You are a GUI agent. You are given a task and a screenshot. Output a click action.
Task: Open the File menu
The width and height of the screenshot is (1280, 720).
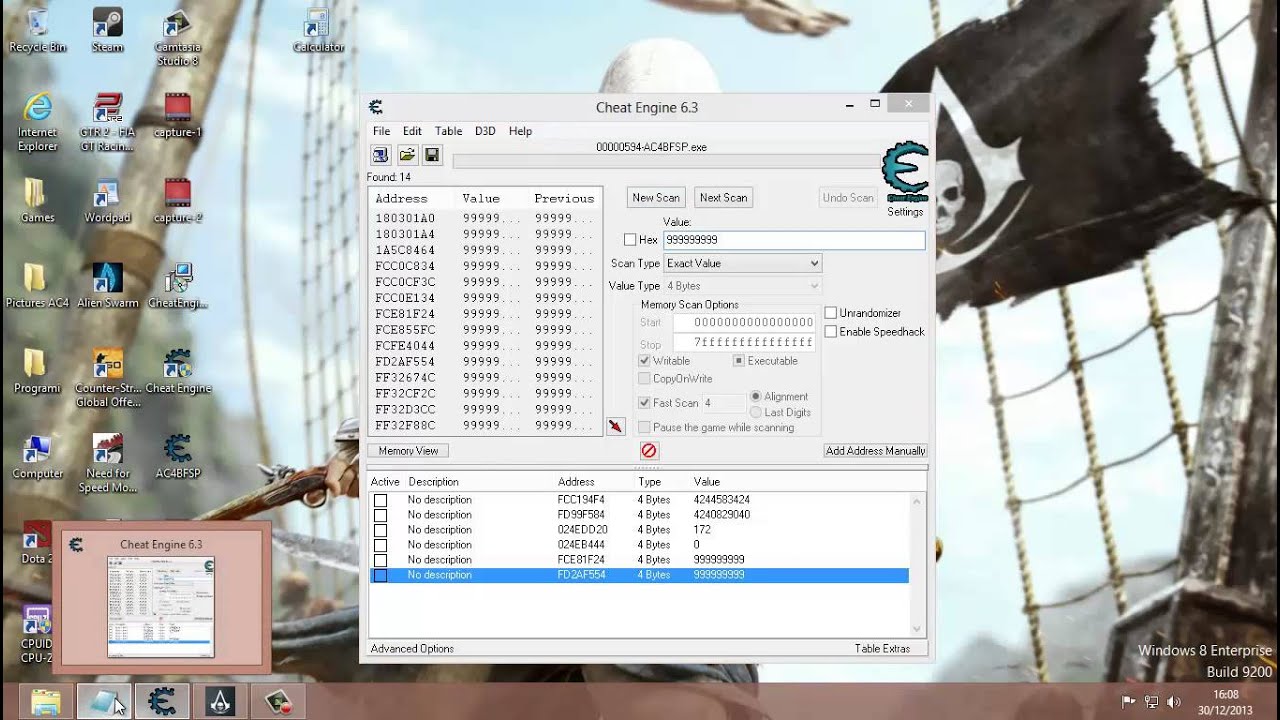381,131
